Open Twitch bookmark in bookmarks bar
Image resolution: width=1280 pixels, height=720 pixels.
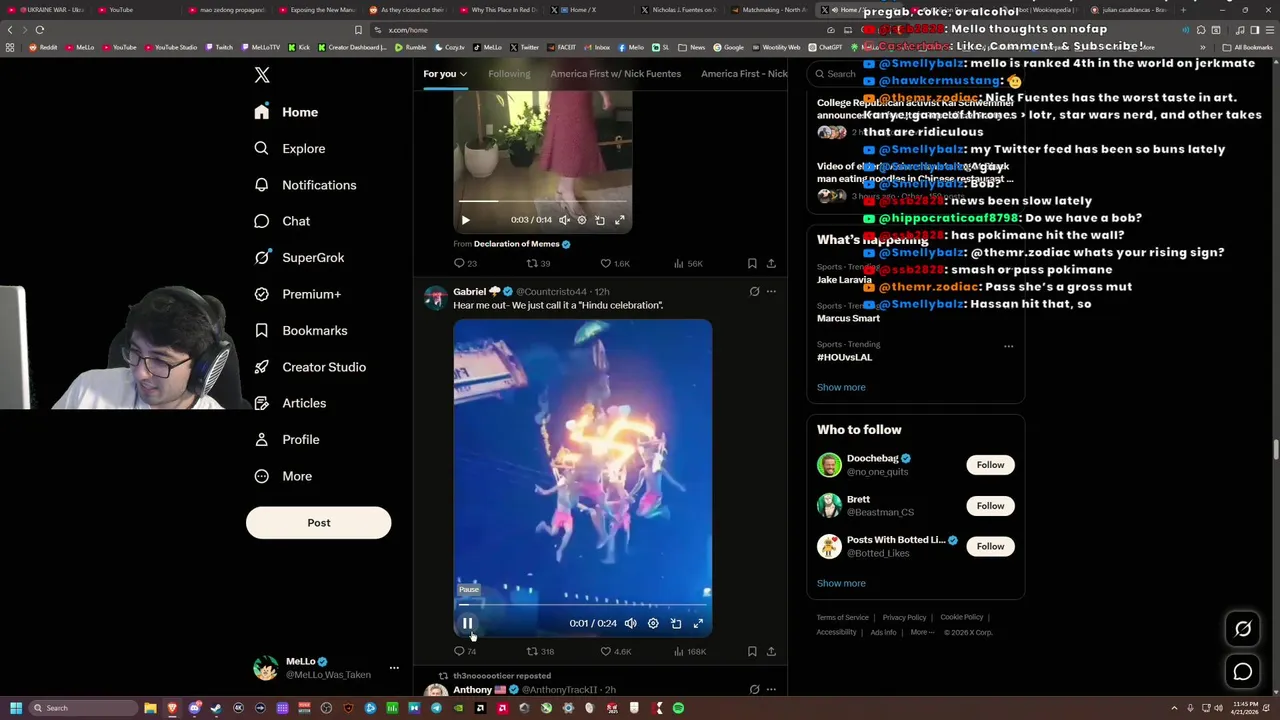click(x=218, y=47)
